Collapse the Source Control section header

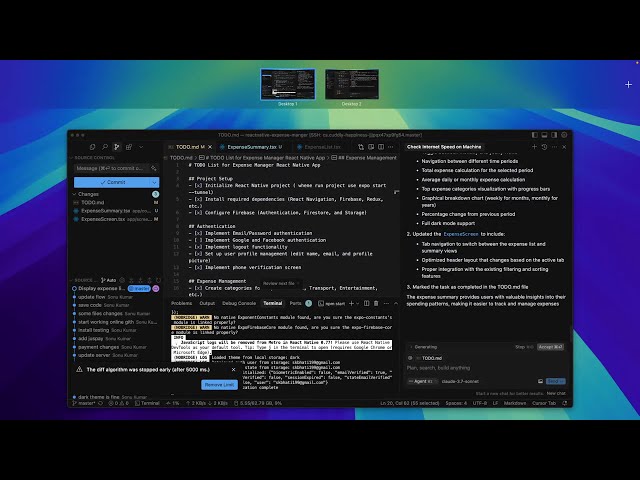[94, 158]
